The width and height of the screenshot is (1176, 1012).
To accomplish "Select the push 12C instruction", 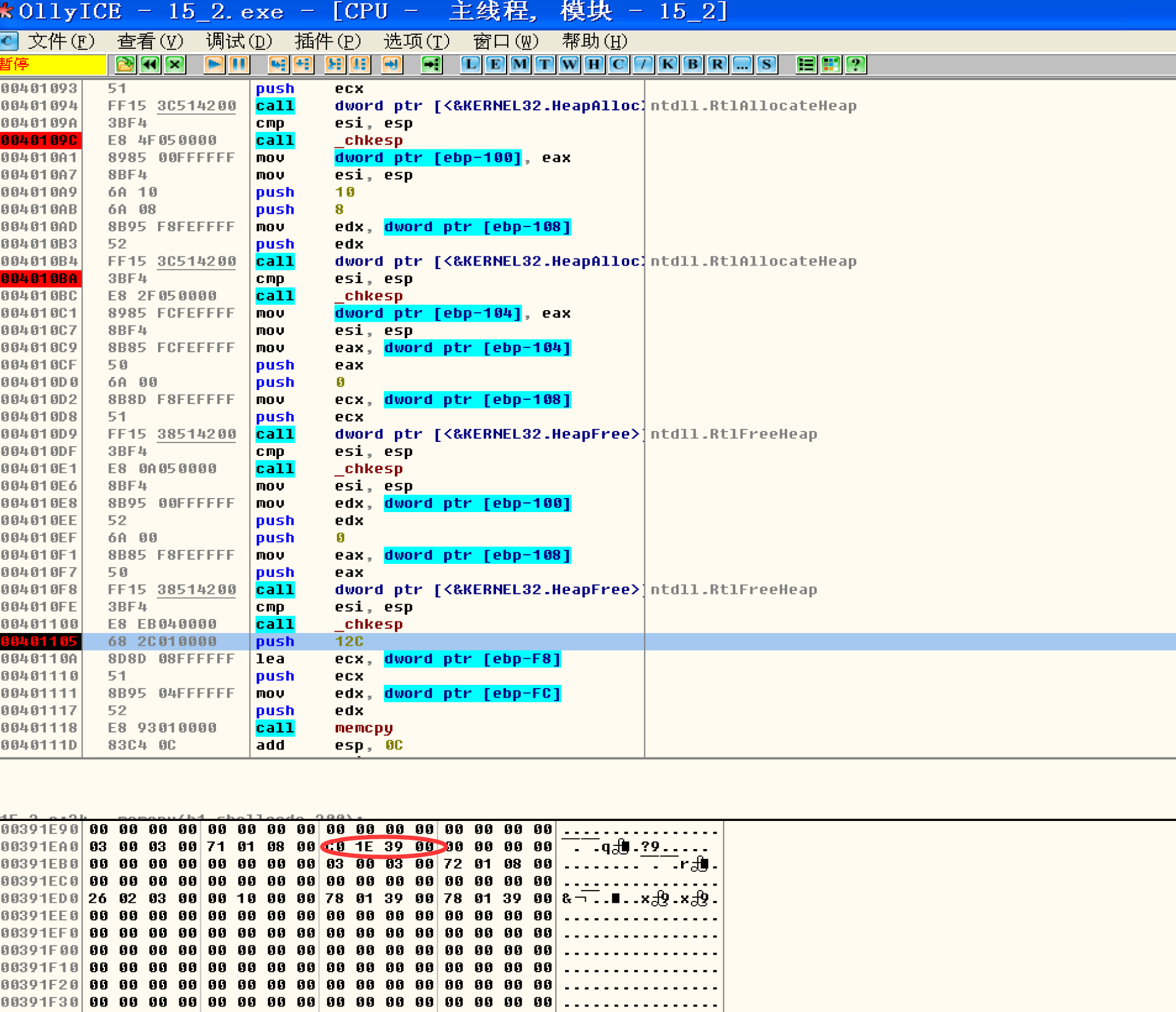I will [310, 642].
